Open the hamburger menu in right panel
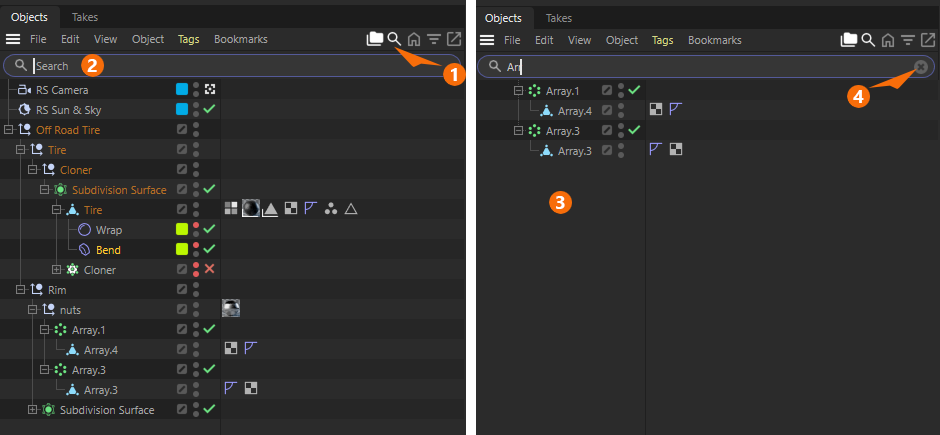The width and height of the screenshot is (940, 435). tap(487, 40)
